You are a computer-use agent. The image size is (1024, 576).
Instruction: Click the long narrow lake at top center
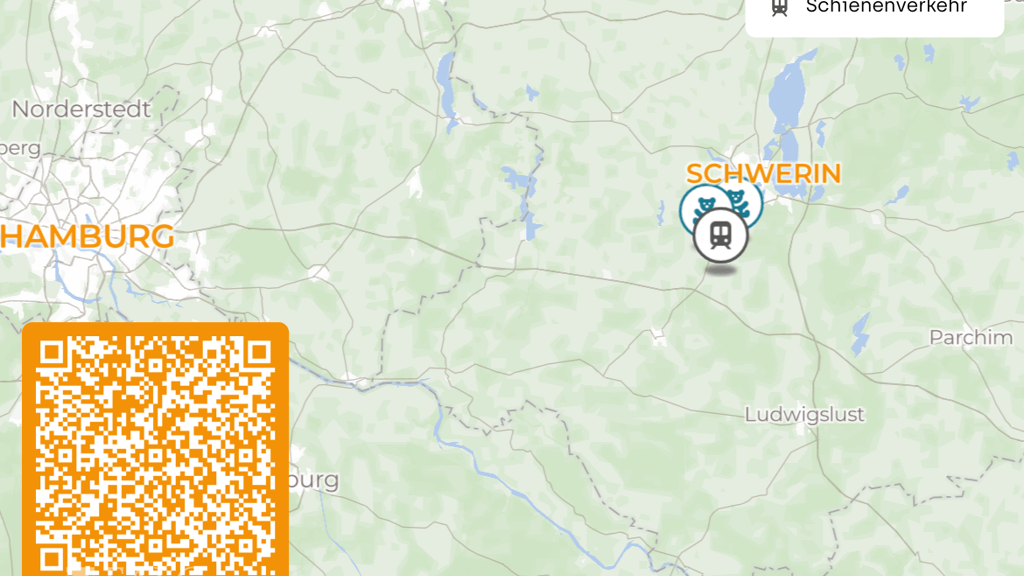coord(447,86)
